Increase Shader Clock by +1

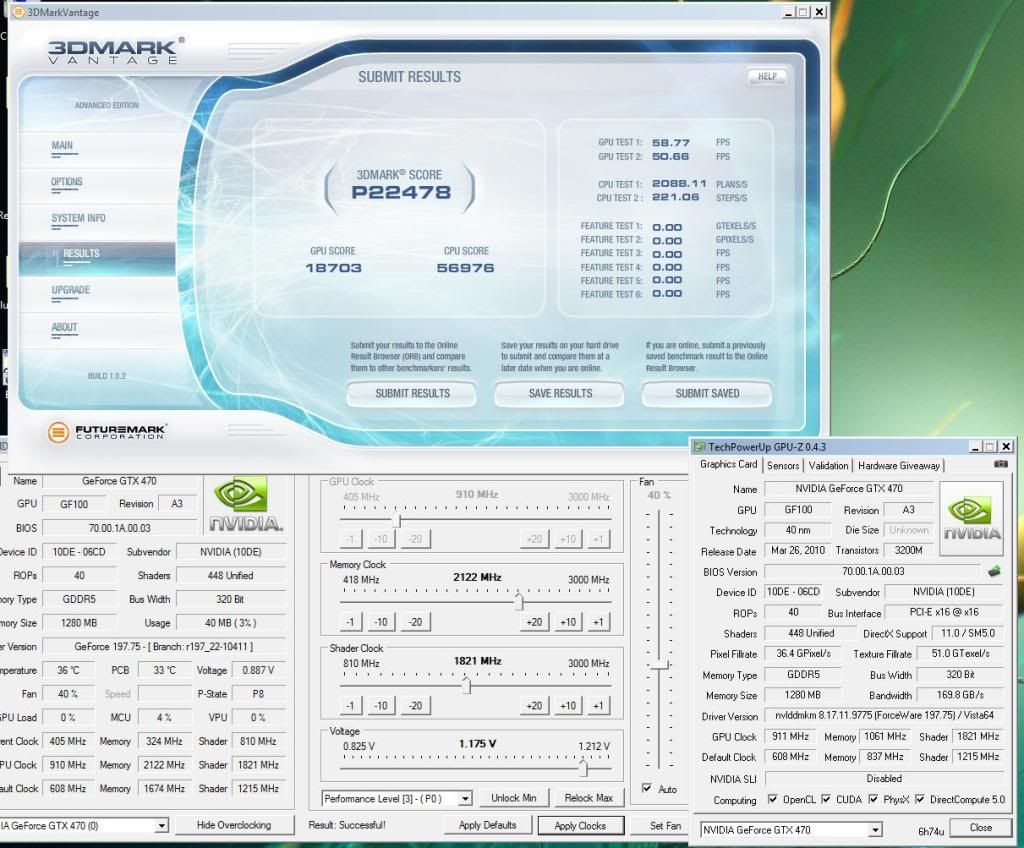pyautogui.click(x=598, y=706)
